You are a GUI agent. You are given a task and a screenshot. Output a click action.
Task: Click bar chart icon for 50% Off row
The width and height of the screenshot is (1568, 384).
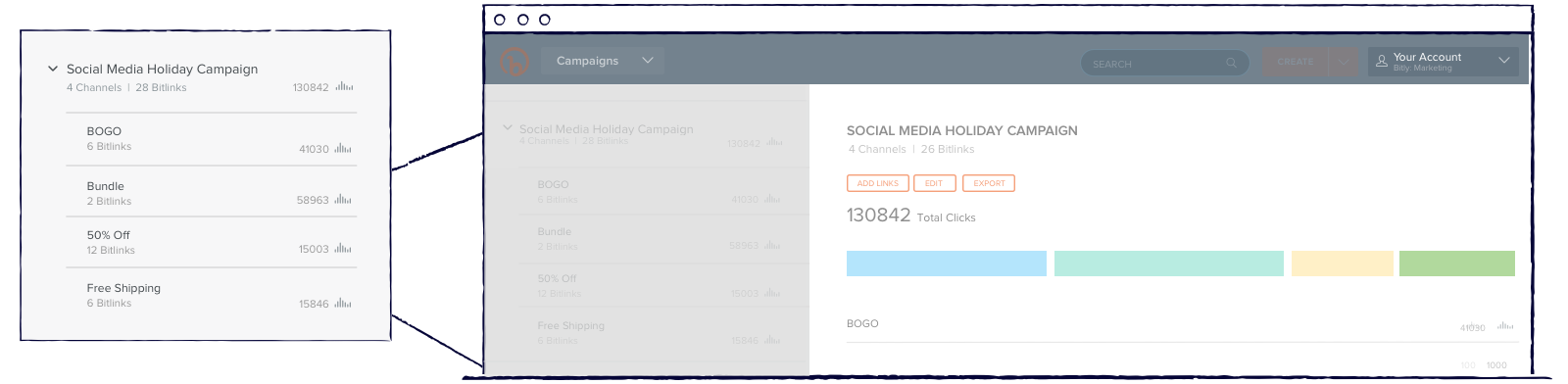[x=342, y=249]
